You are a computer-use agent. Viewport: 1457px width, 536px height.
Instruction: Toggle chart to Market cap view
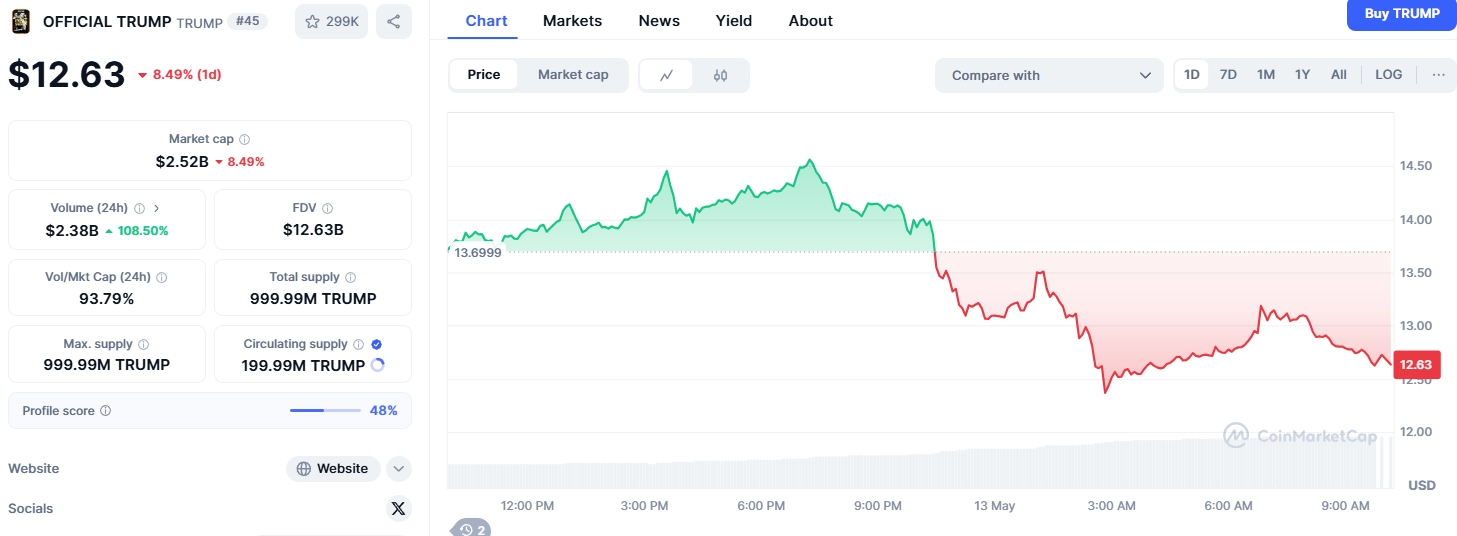573,75
